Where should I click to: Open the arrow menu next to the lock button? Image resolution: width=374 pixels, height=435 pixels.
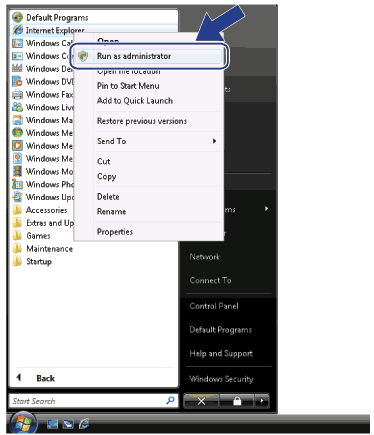coord(262,401)
